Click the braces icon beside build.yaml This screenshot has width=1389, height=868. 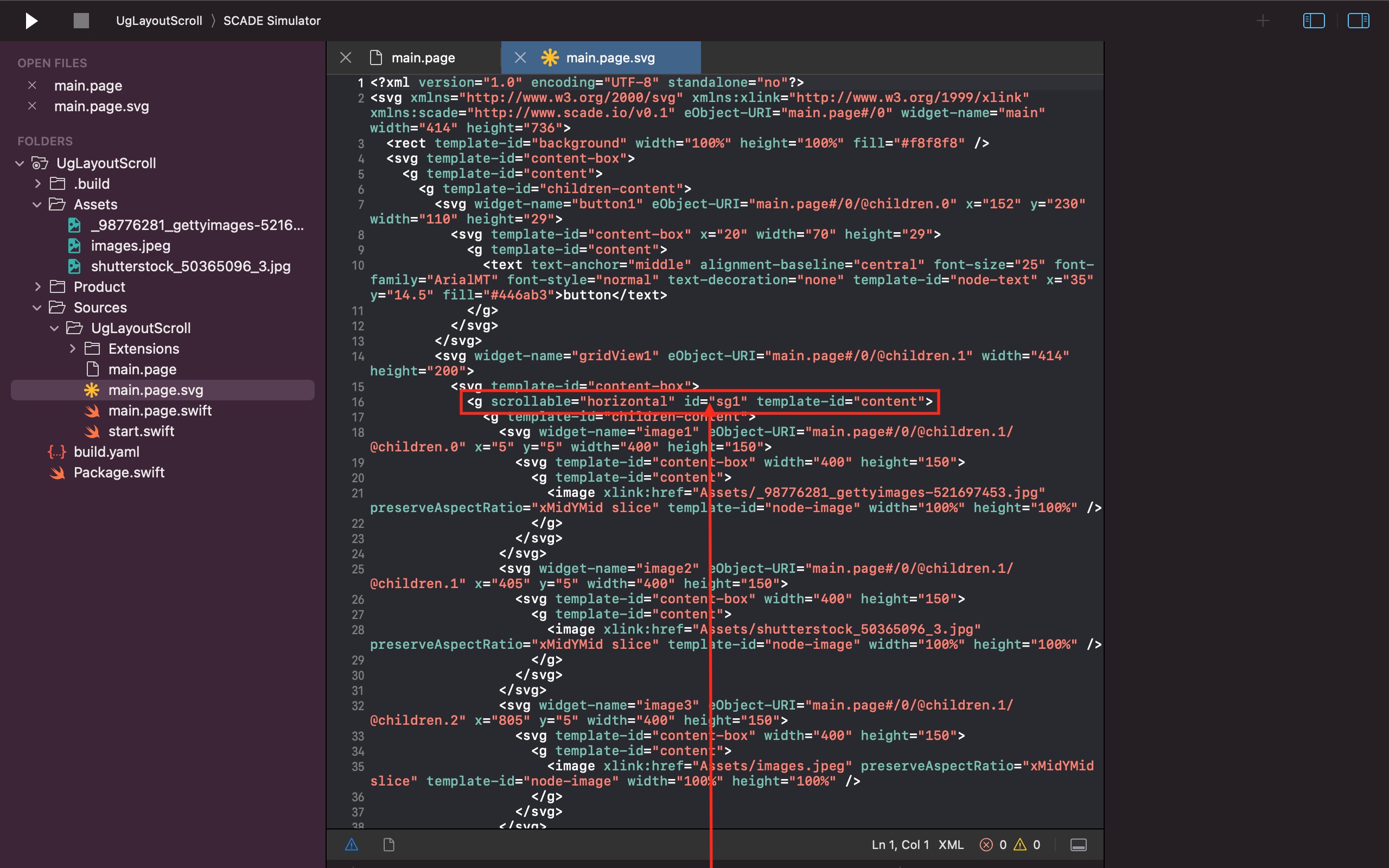click(x=57, y=452)
